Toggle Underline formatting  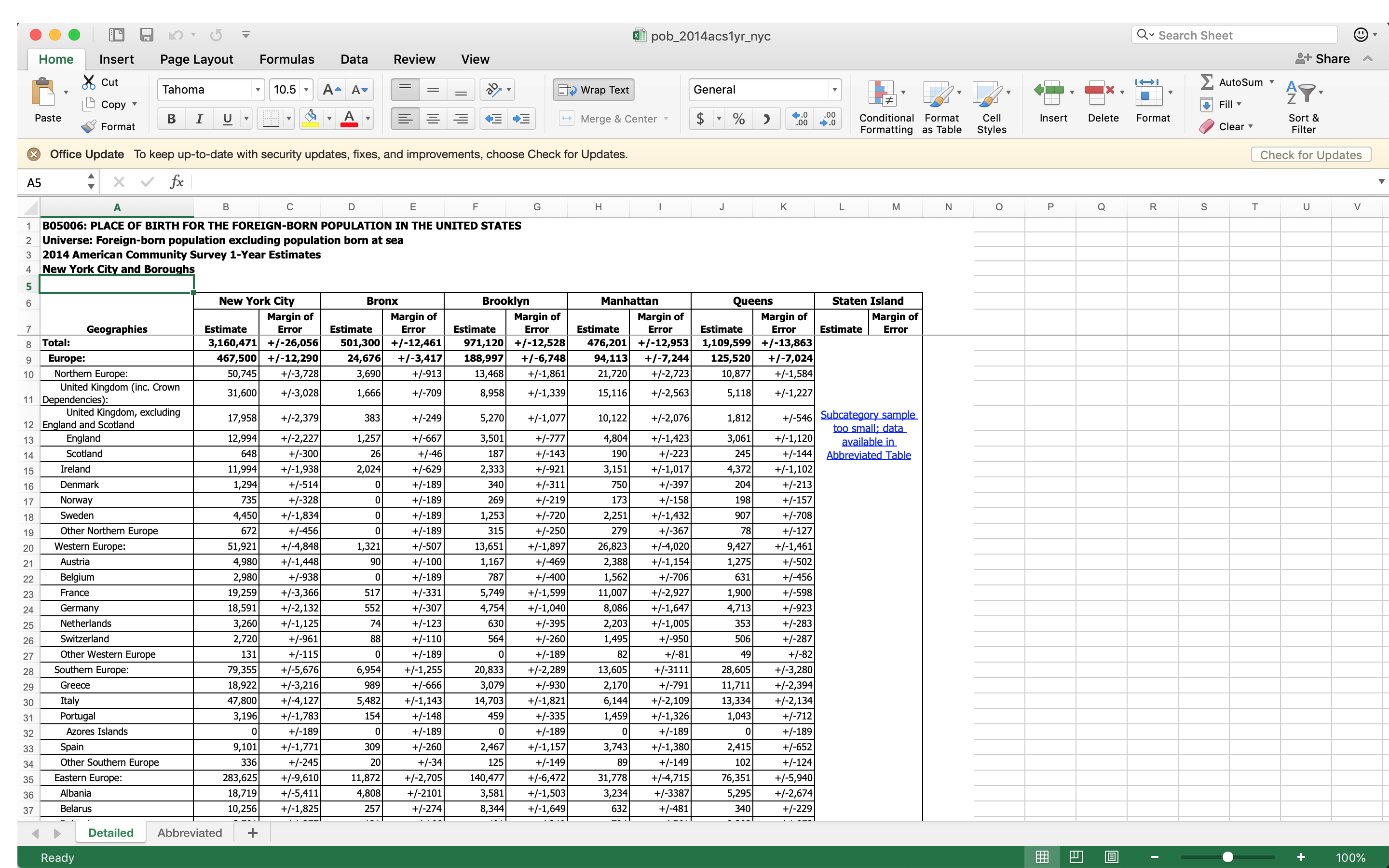[227, 119]
